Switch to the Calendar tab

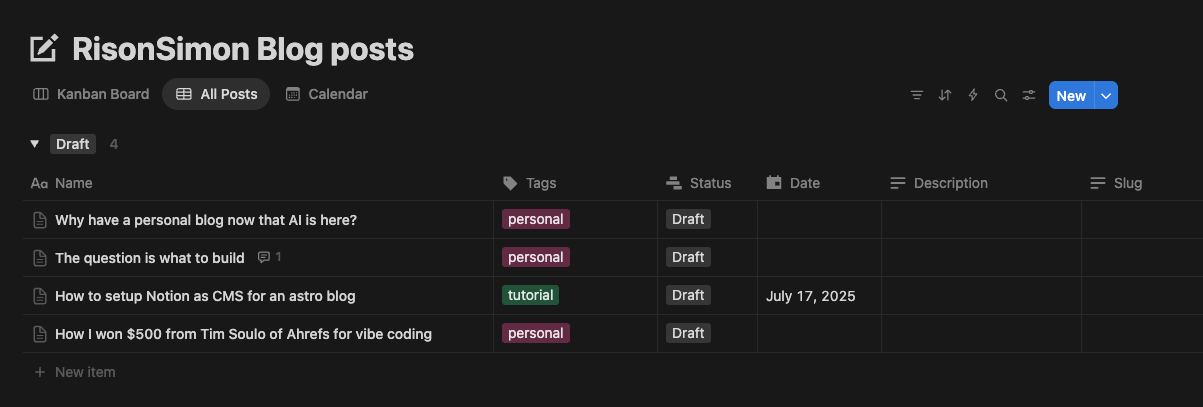(x=327, y=94)
